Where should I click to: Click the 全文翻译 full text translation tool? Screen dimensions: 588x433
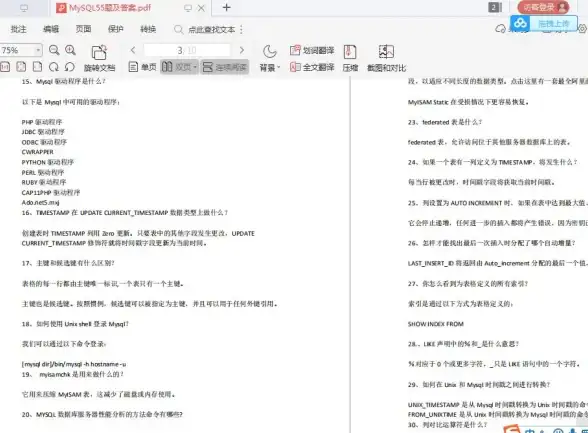(x=312, y=67)
